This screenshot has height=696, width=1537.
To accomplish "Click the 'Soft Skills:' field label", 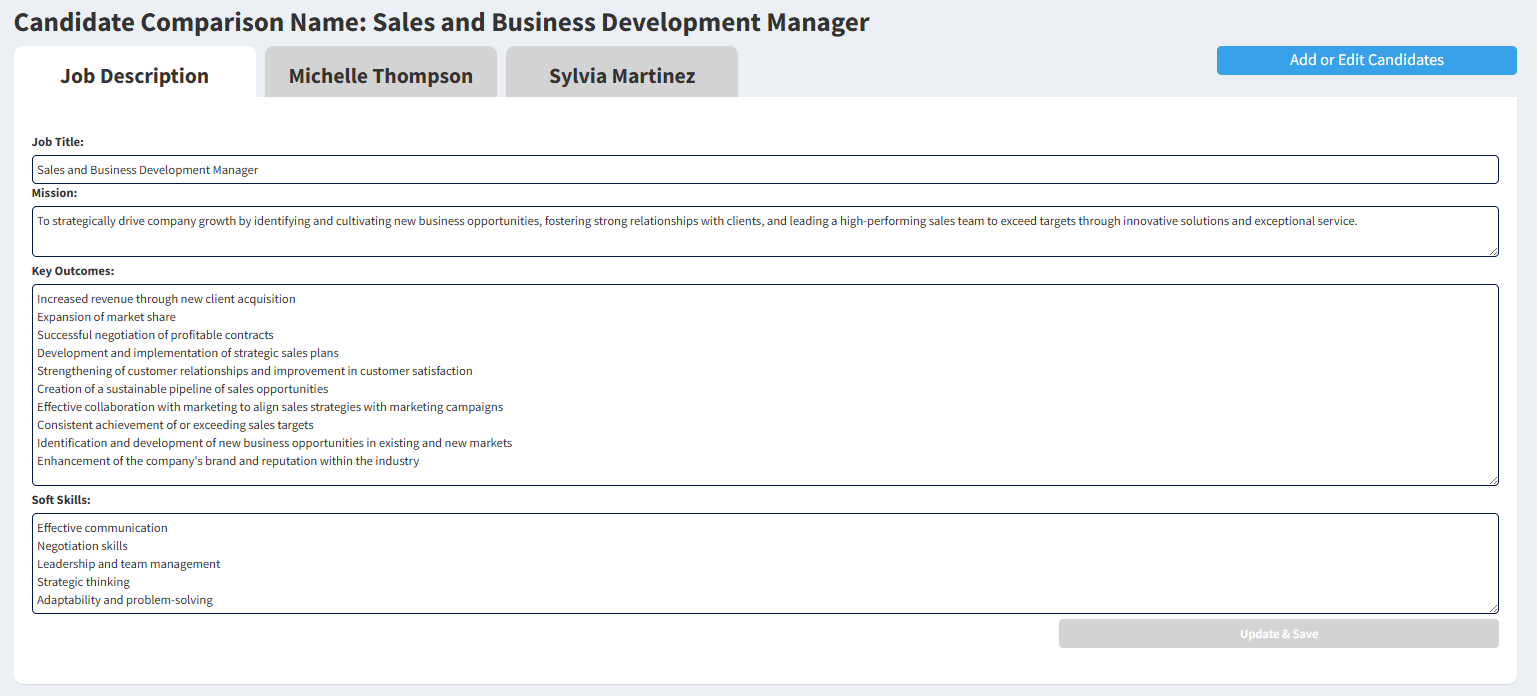I will (61, 500).
